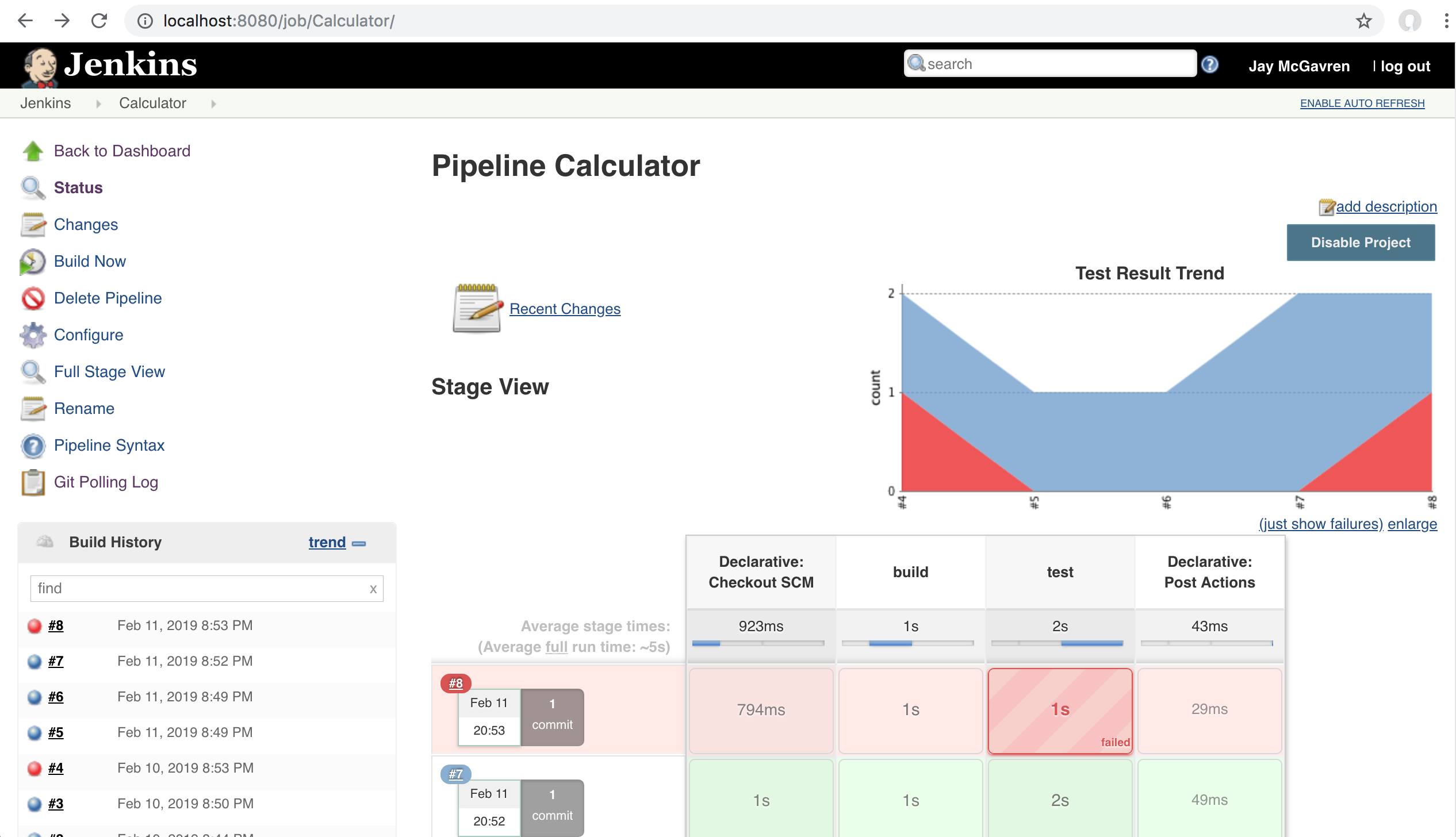Open the browser three-dot menu
This screenshot has height=837, width=1456.
(1446, 21)
